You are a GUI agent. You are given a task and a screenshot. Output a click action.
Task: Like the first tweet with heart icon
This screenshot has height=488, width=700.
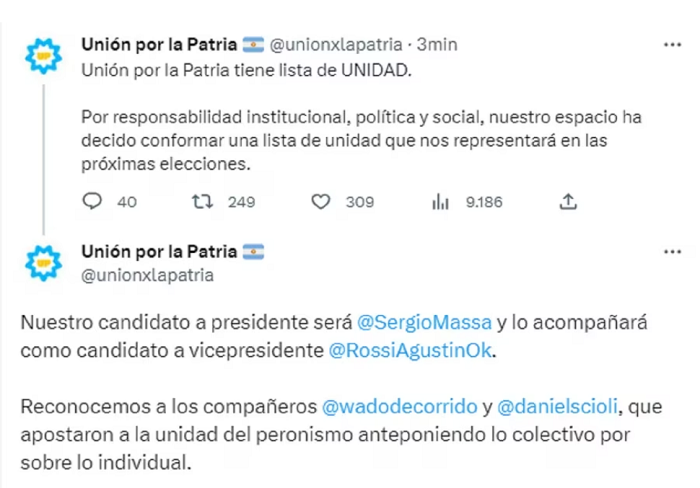pyautogui.click(x=321, y=202)
